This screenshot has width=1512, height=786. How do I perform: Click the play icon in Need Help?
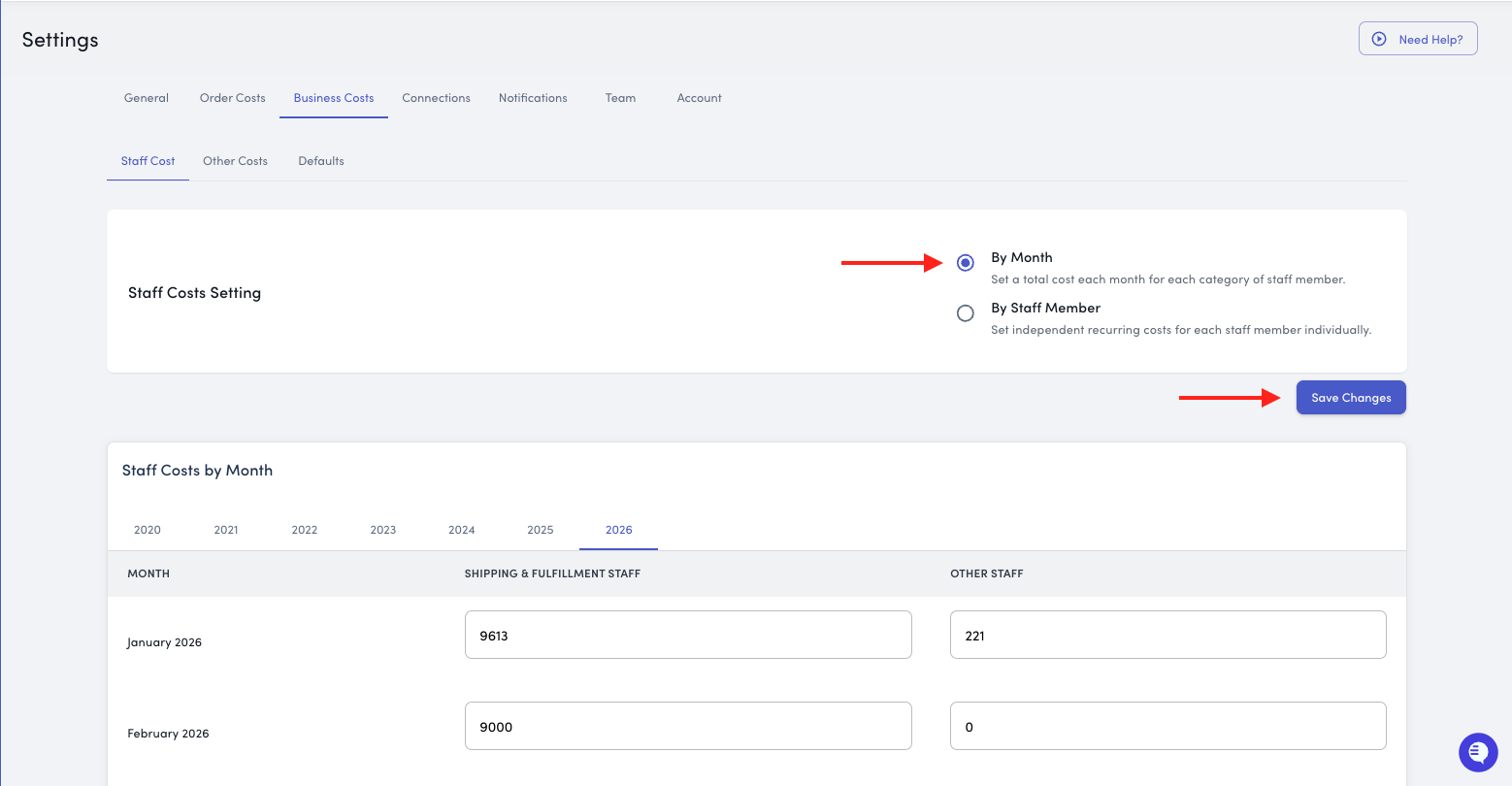point(1378,40)
